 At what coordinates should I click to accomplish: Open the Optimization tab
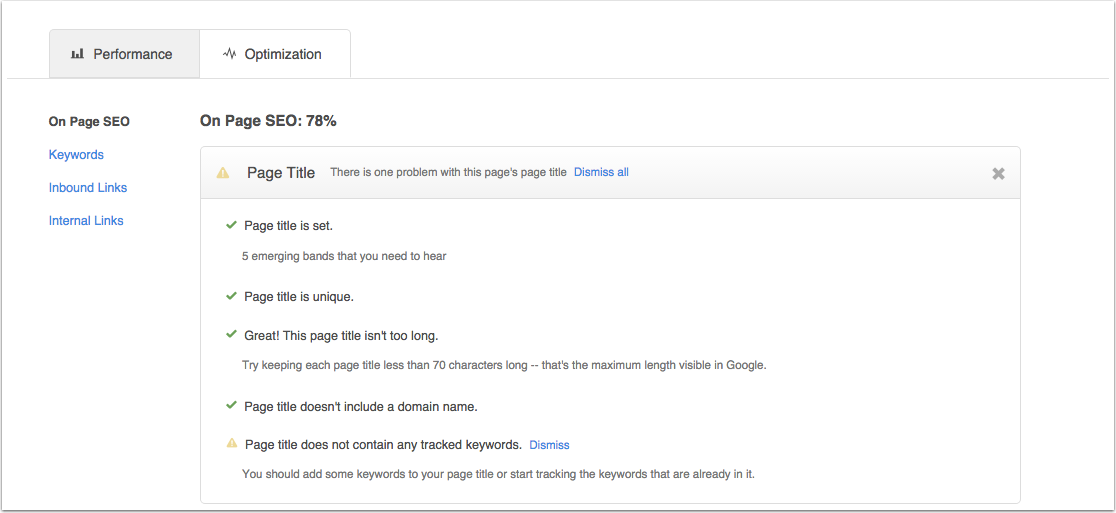tap(275, 54)
